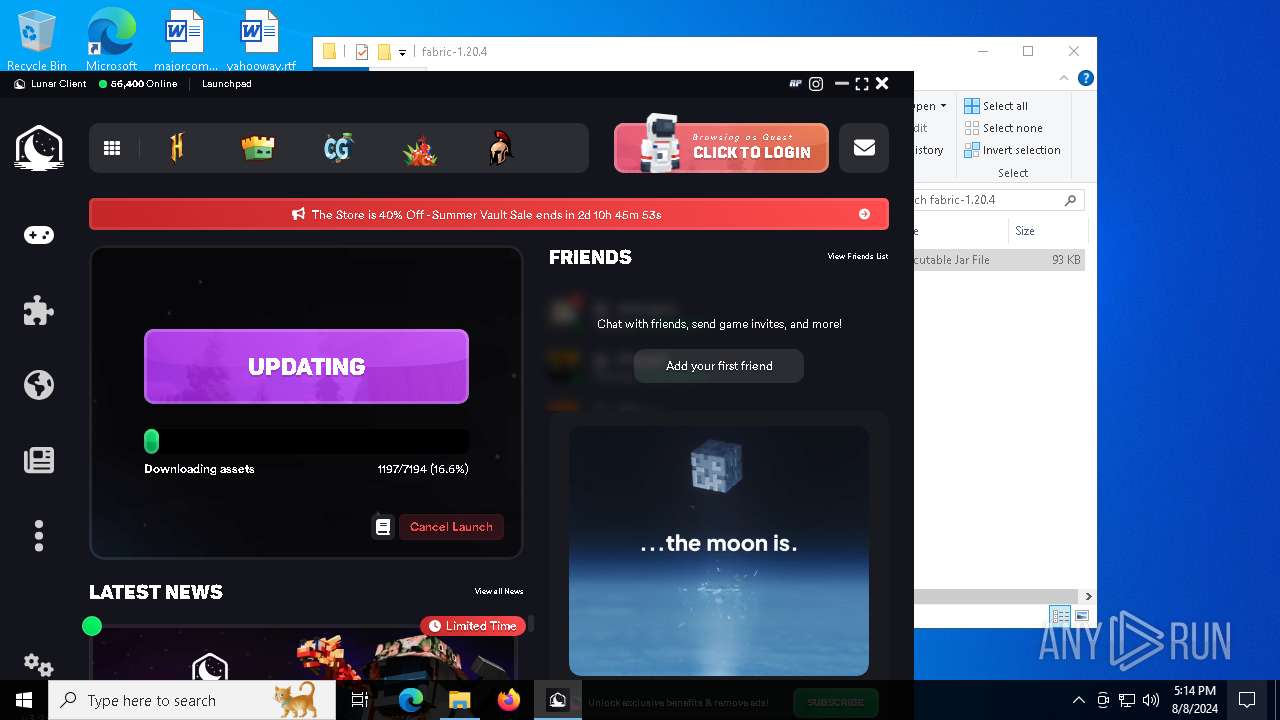Viewport: 1280px width, 720px height.
Task: Click Explorer horizontal scrollbar right arrow
Action: click(1088, 596)
